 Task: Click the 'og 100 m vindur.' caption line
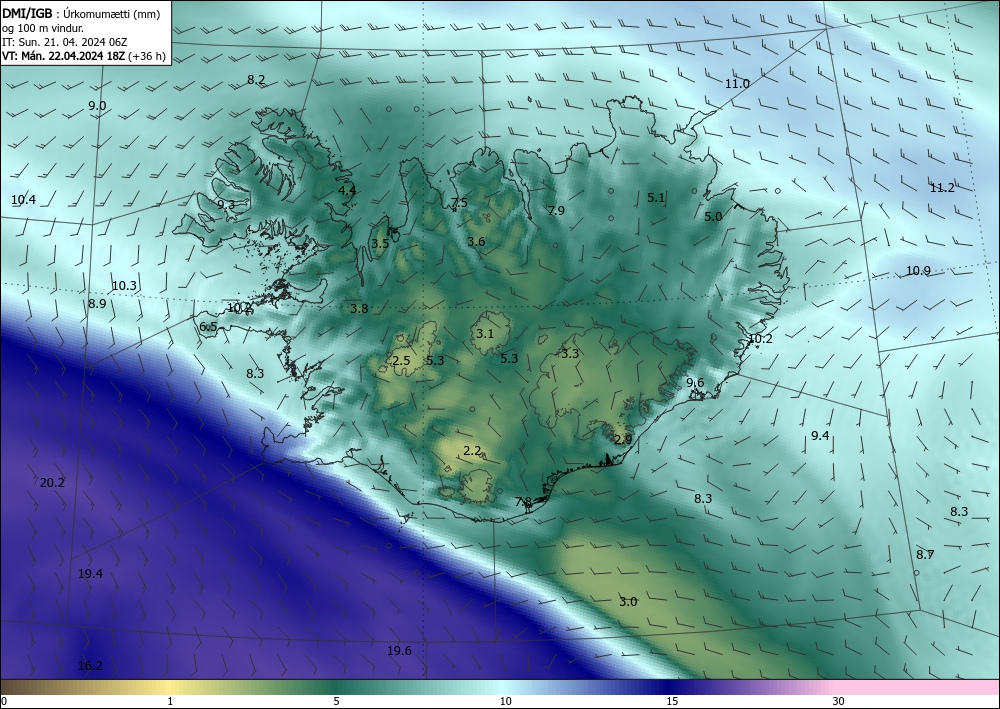[43, 28]
